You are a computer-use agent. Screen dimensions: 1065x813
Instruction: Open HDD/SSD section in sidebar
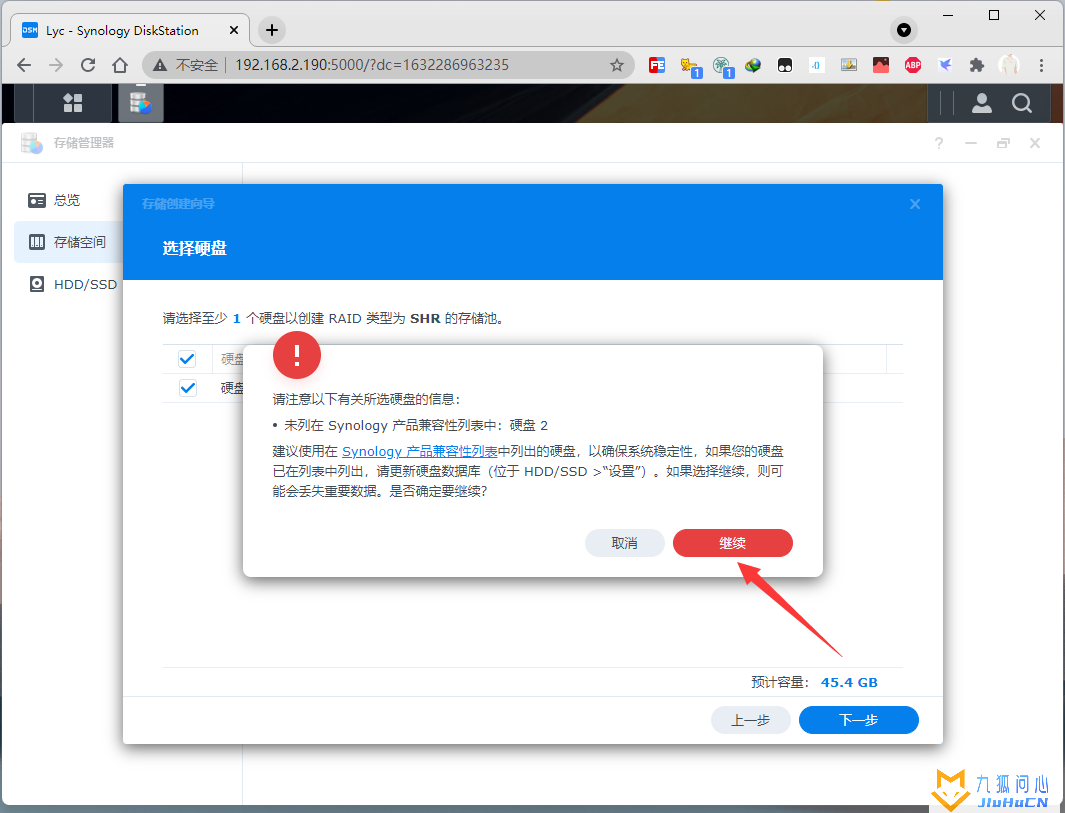click(x=71, y=284)
